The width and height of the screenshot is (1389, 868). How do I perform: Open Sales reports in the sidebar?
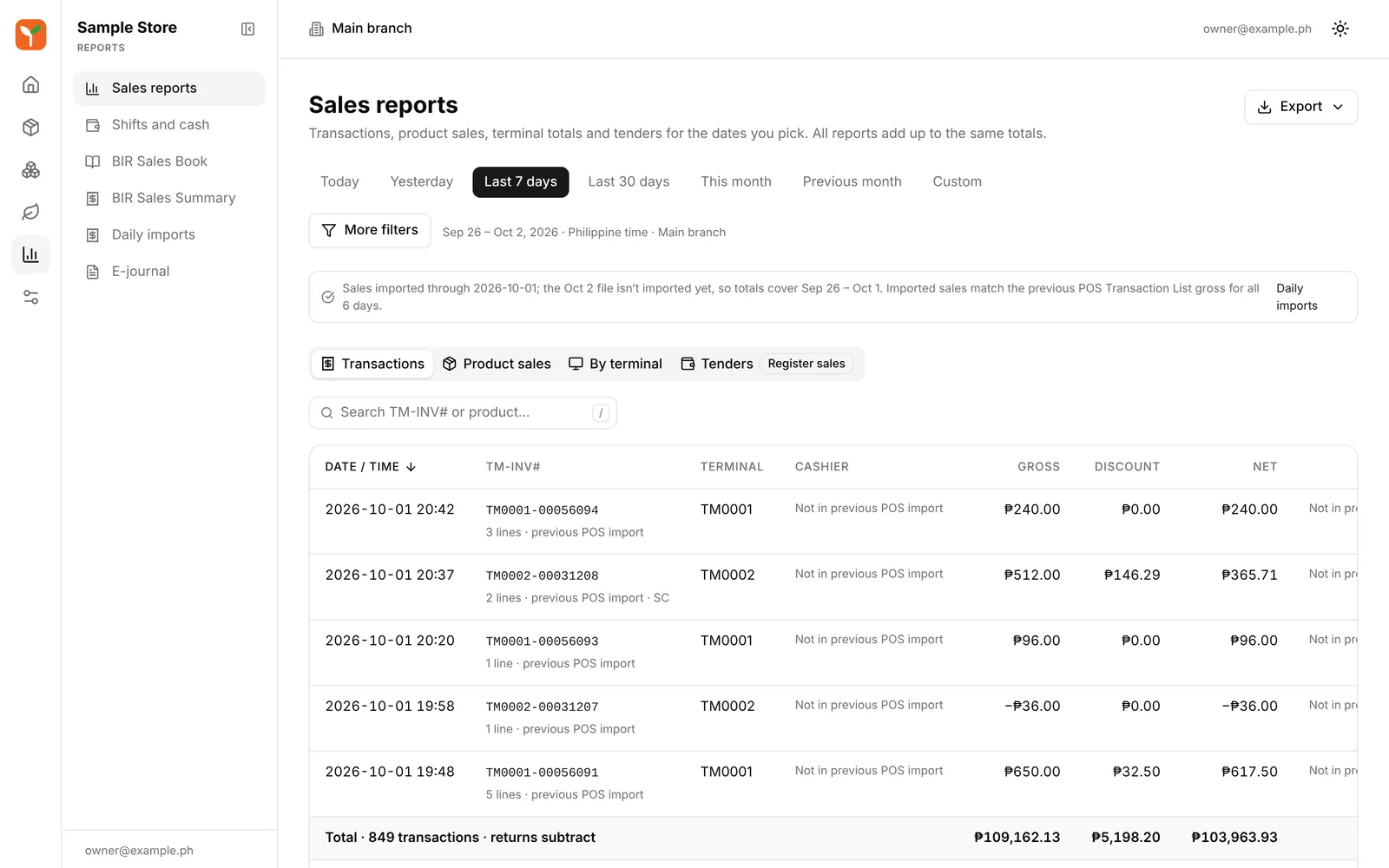click(169, 88)
